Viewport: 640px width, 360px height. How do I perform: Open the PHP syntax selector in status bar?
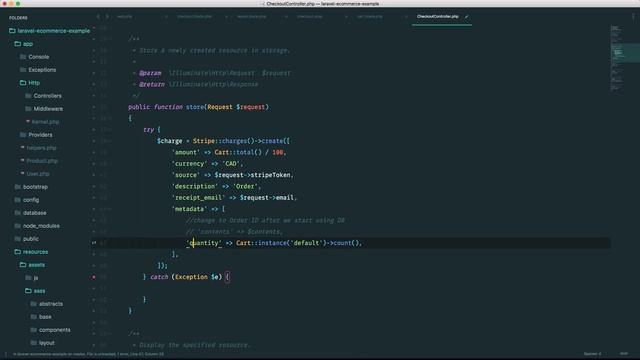[x=624, y=354]
